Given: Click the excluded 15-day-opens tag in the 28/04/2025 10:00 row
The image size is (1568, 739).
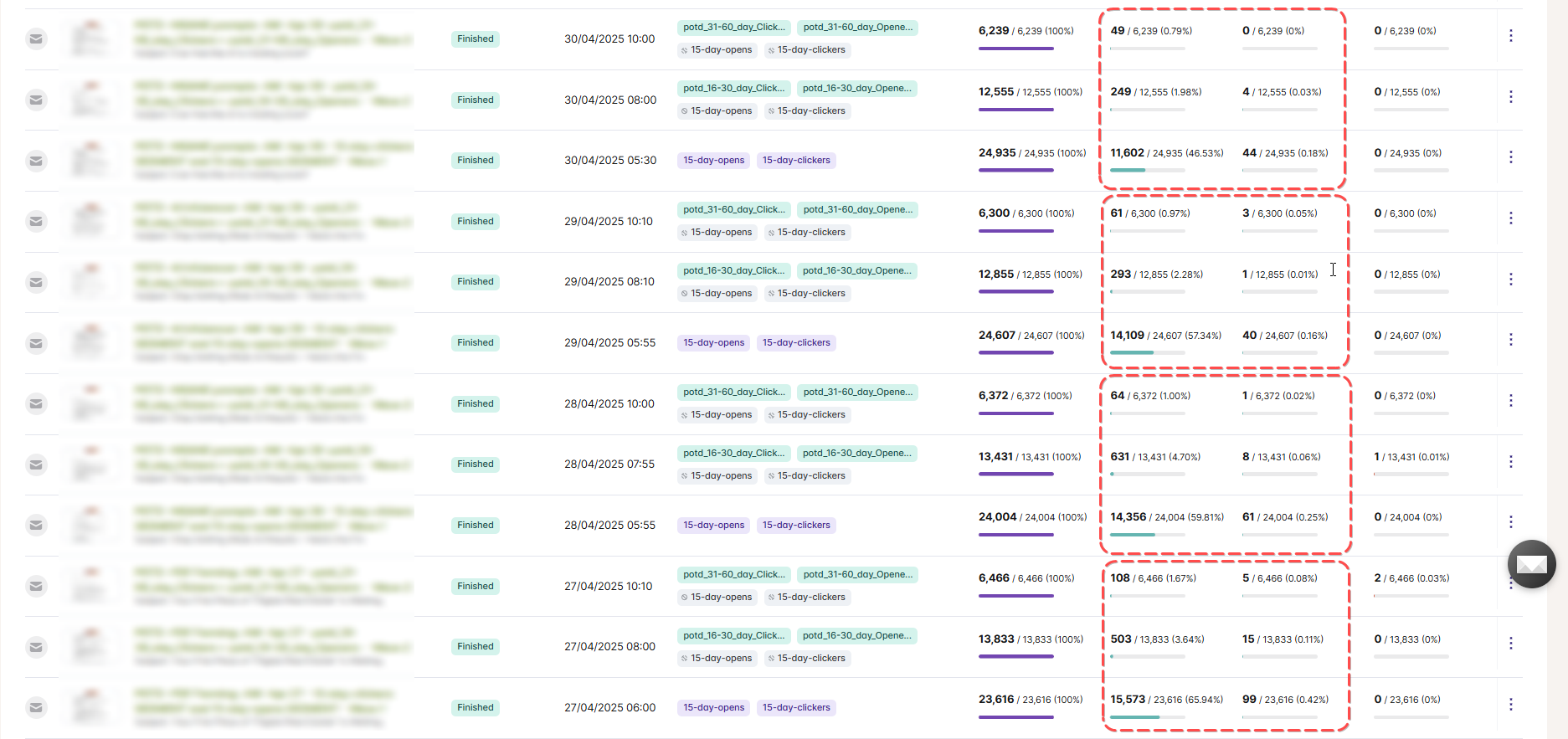Looking at the screenshot, I should coord(717,415).
